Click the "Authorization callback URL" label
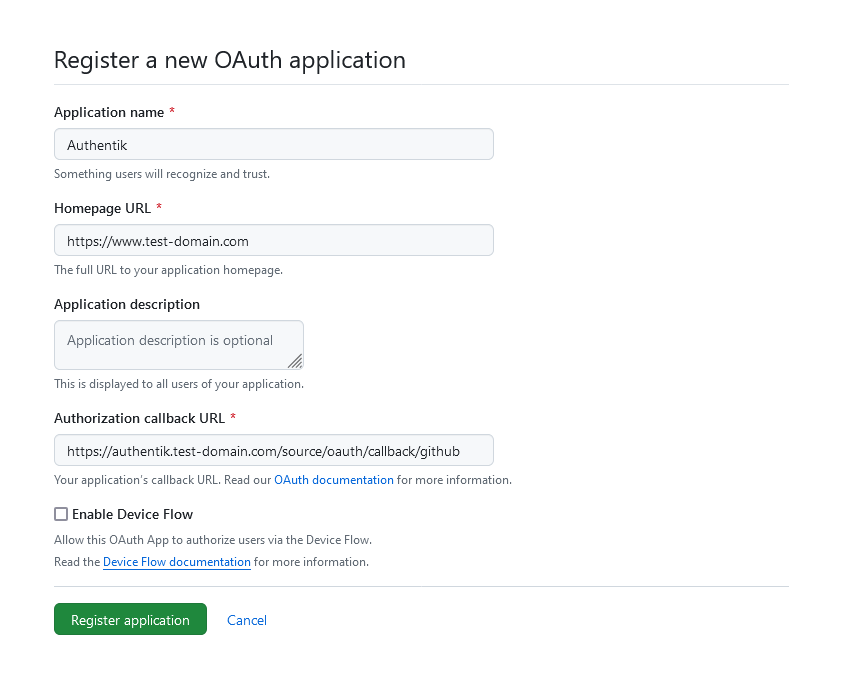This screenshot has height=700, width=845. click(140, 418)
